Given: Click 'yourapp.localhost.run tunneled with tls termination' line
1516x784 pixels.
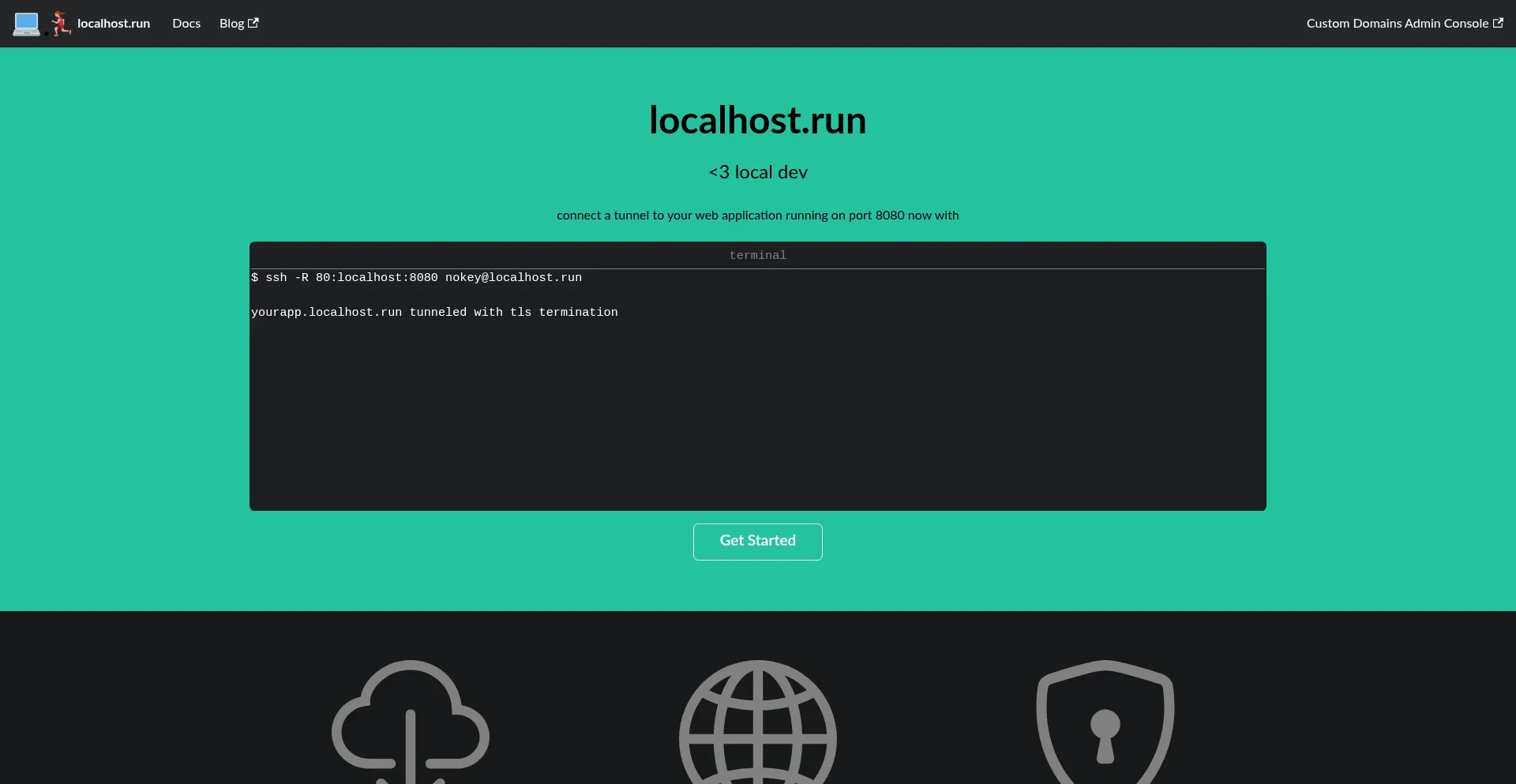Looking at the screenshot, I should coord(434,313).
